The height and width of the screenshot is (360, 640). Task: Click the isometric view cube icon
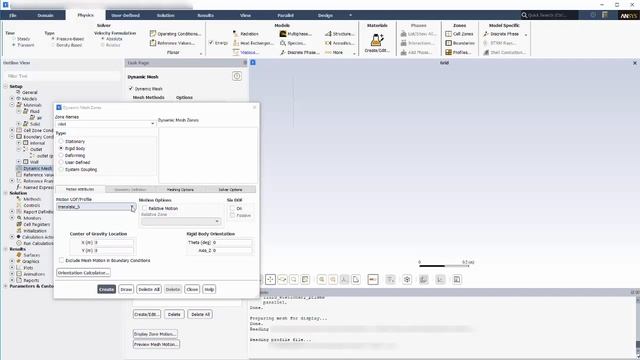(x=407, y=279)
